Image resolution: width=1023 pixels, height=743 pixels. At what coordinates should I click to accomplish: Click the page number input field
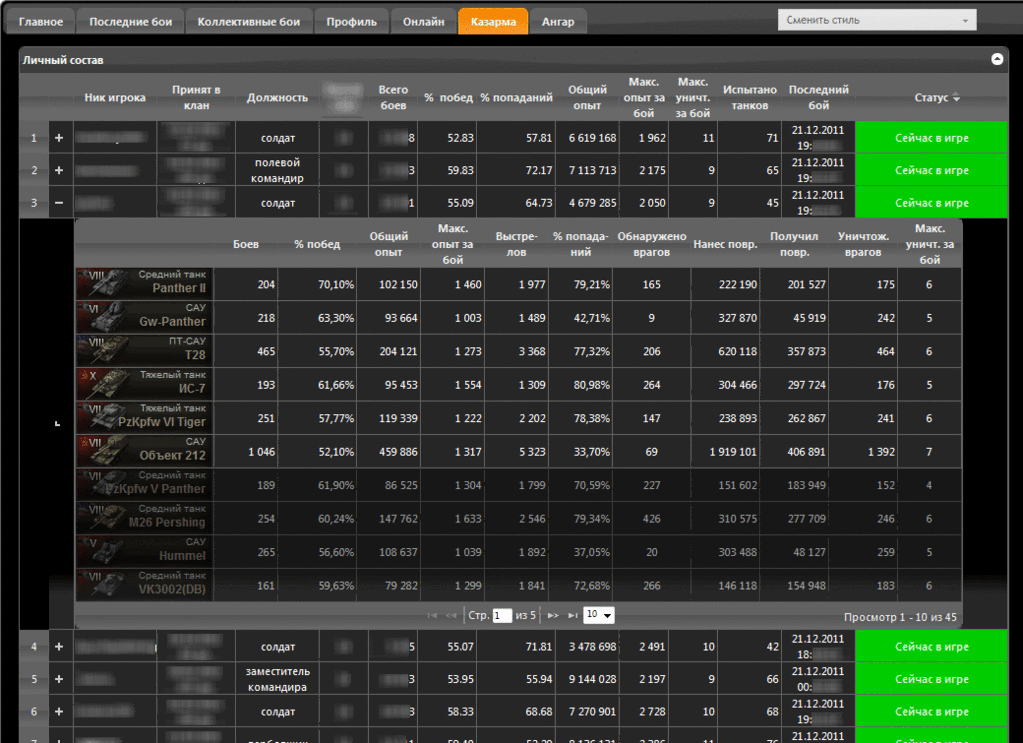point(502,615)
